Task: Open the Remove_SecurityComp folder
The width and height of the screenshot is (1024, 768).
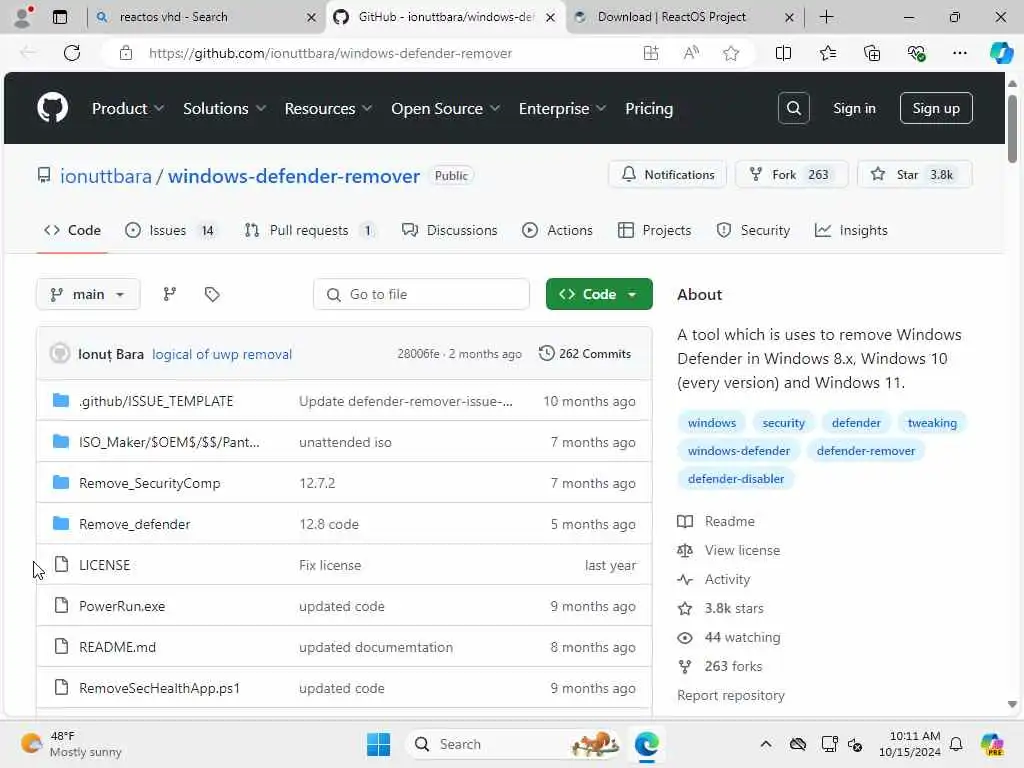Action: (150, 483)
